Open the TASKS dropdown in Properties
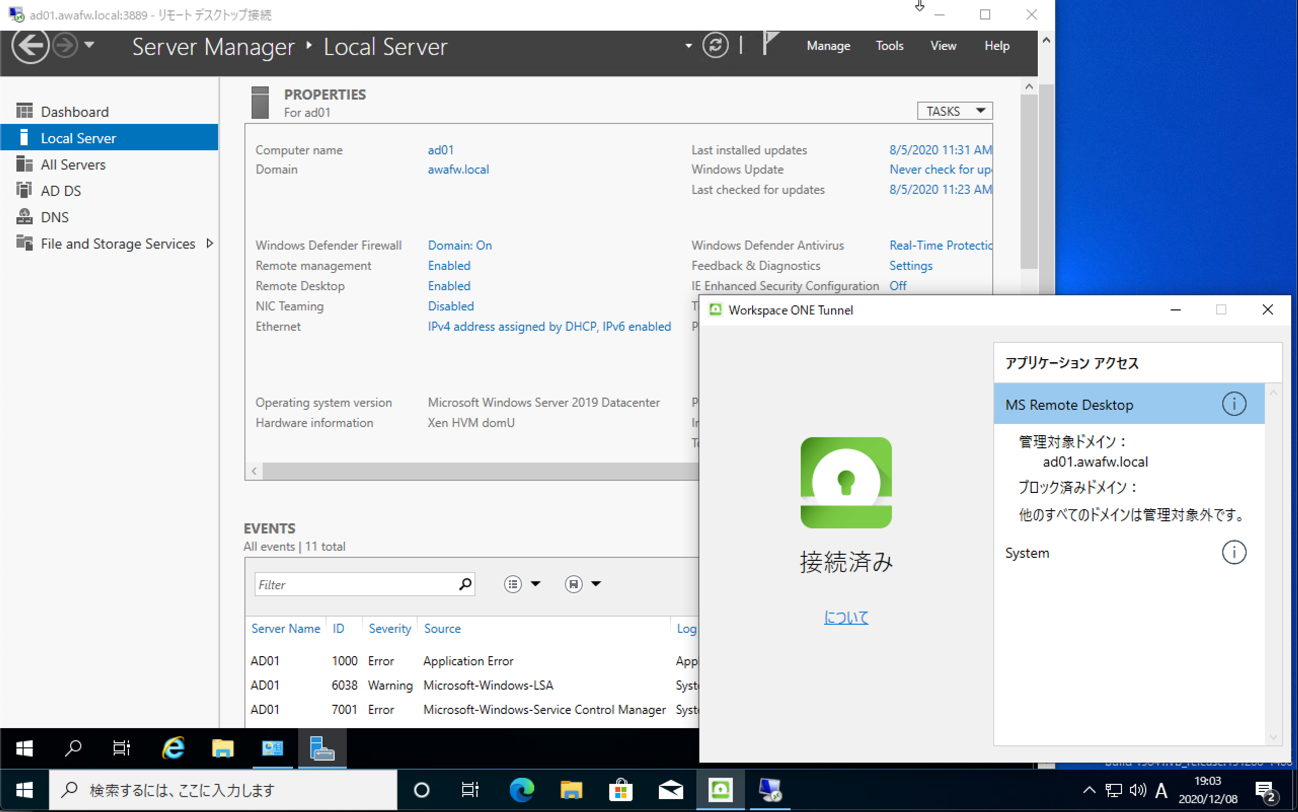Screen dimensions: 1298x812 (x=955, y=111)
